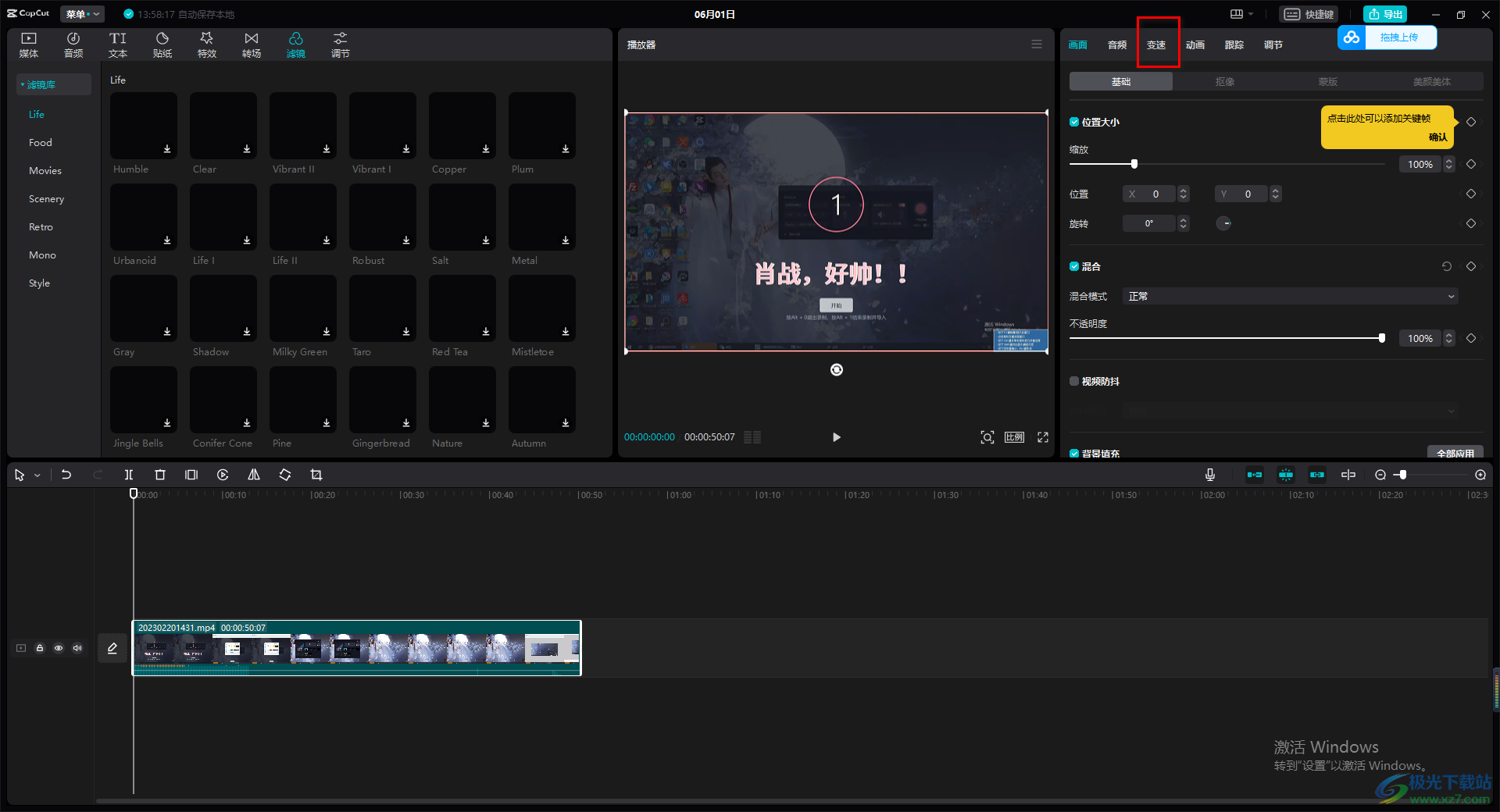
Task: Toggle the 背景填充 checkbox
Action: tap(1074, 454)
